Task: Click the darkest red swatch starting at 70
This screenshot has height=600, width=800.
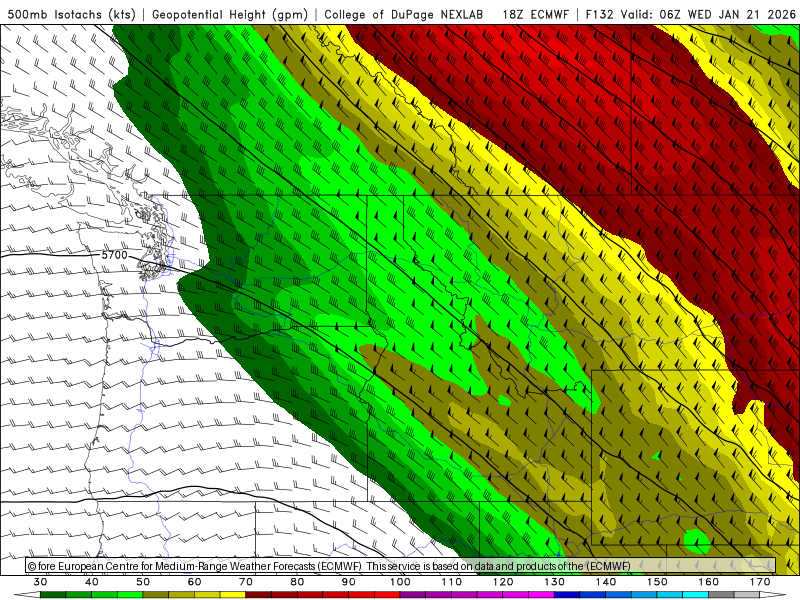Action: click(x=259, y=595)
